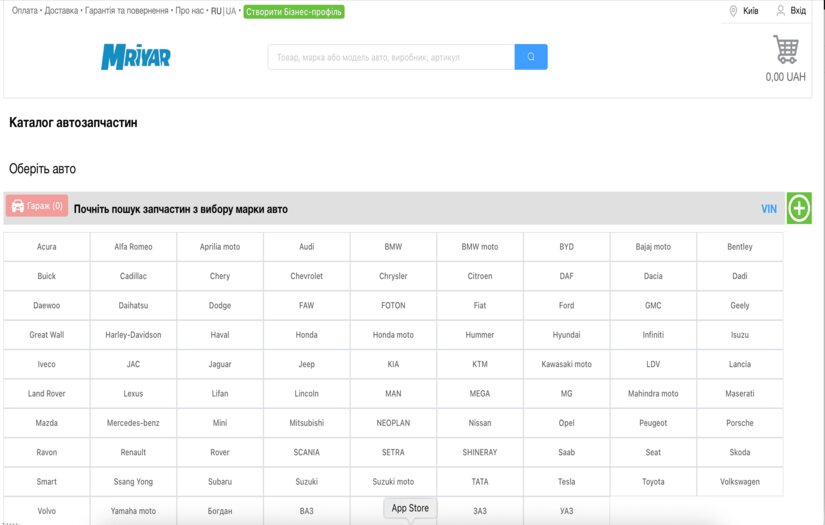825x525 pixels.
Task: Select the Nissan brand
Action: tap(480, 423)
